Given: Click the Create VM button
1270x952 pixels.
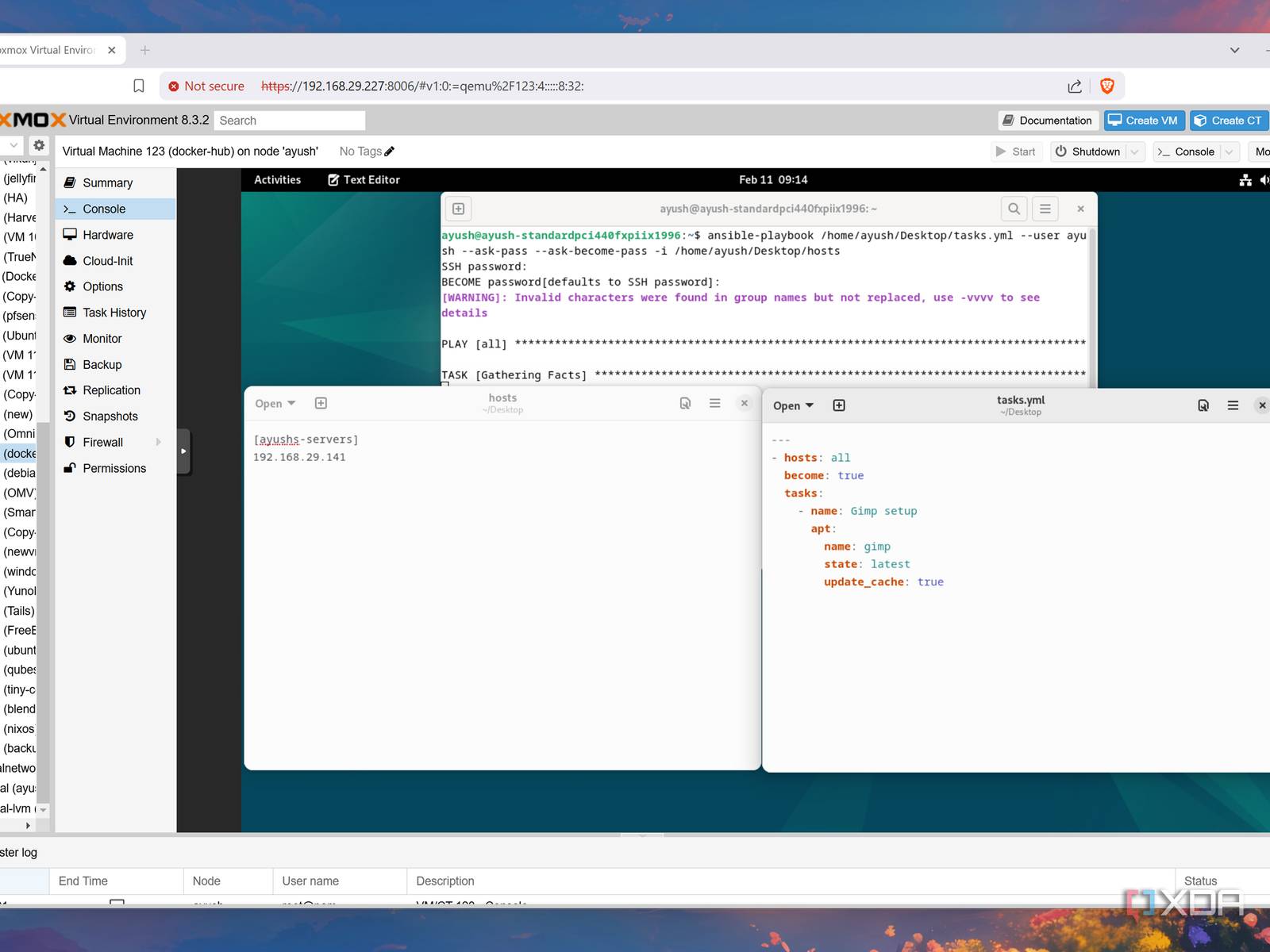Looking at the screenshot, I should pyautogui.click(x=1143, y=121).
